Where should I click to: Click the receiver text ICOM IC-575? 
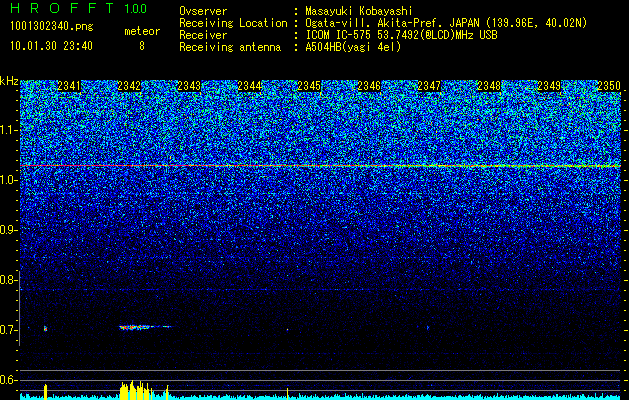click(x=338, y=35)
